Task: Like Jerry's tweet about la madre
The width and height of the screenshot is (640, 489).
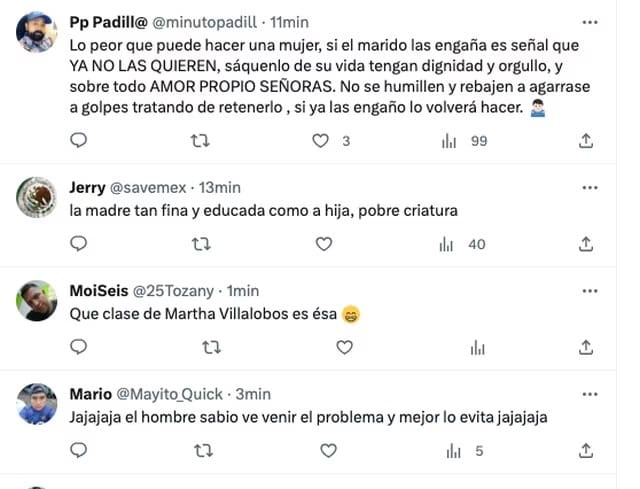Action: 324,244
